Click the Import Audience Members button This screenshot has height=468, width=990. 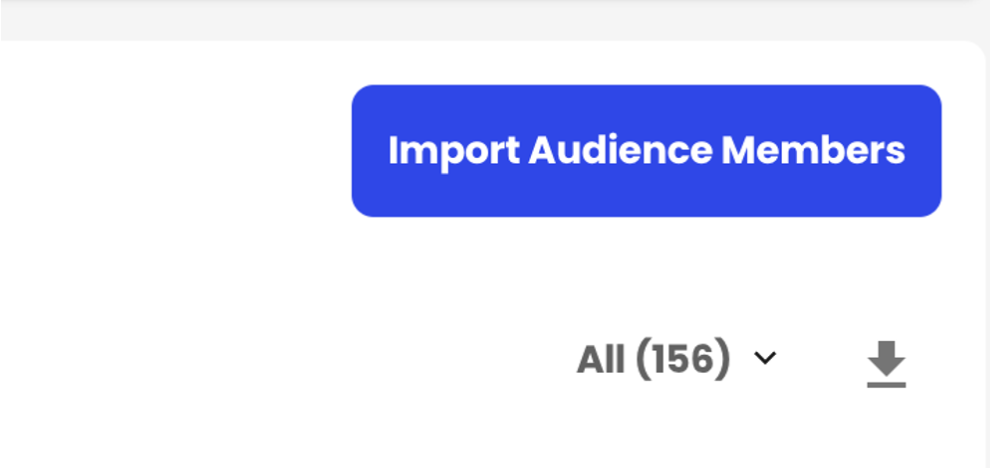[x=646, y=151]
